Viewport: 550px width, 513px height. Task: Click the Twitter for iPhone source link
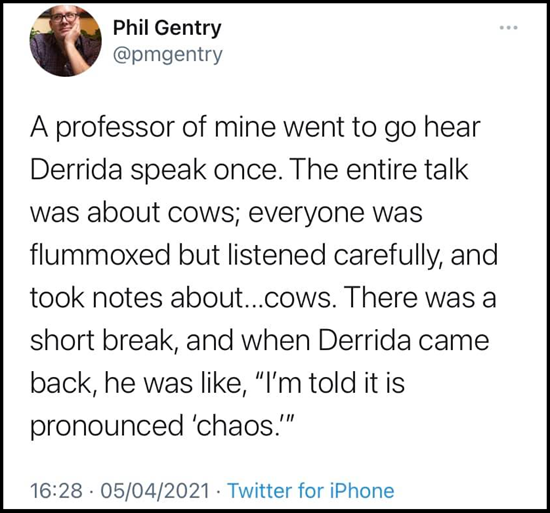point(311,490)
